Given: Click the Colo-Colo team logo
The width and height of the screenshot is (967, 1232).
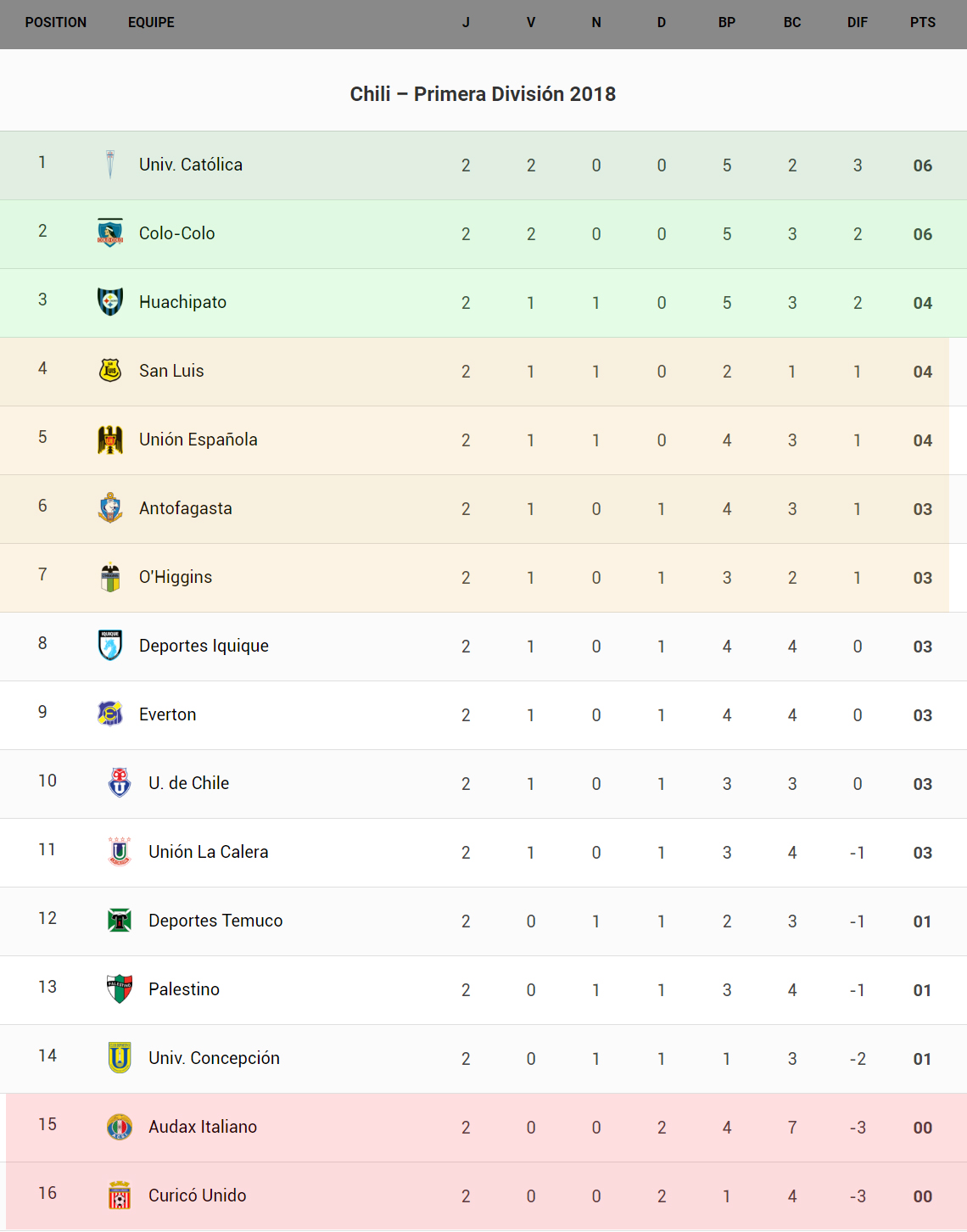Looking at the screenshot, I should [x=110, y=232].
